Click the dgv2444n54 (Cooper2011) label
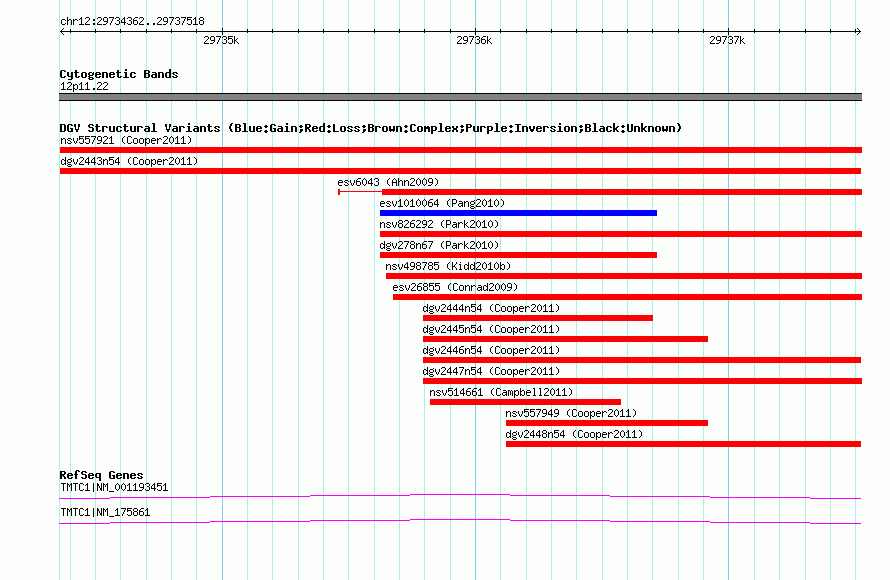The height and width of the screenshot is (580, 890). pyautogui.click(x=491, y=308)
